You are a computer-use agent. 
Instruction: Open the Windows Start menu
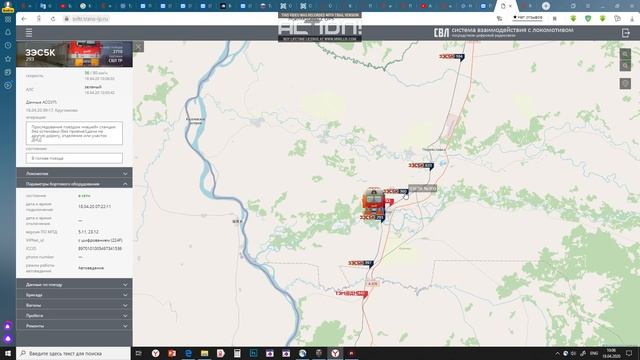[x=8, y=353]
